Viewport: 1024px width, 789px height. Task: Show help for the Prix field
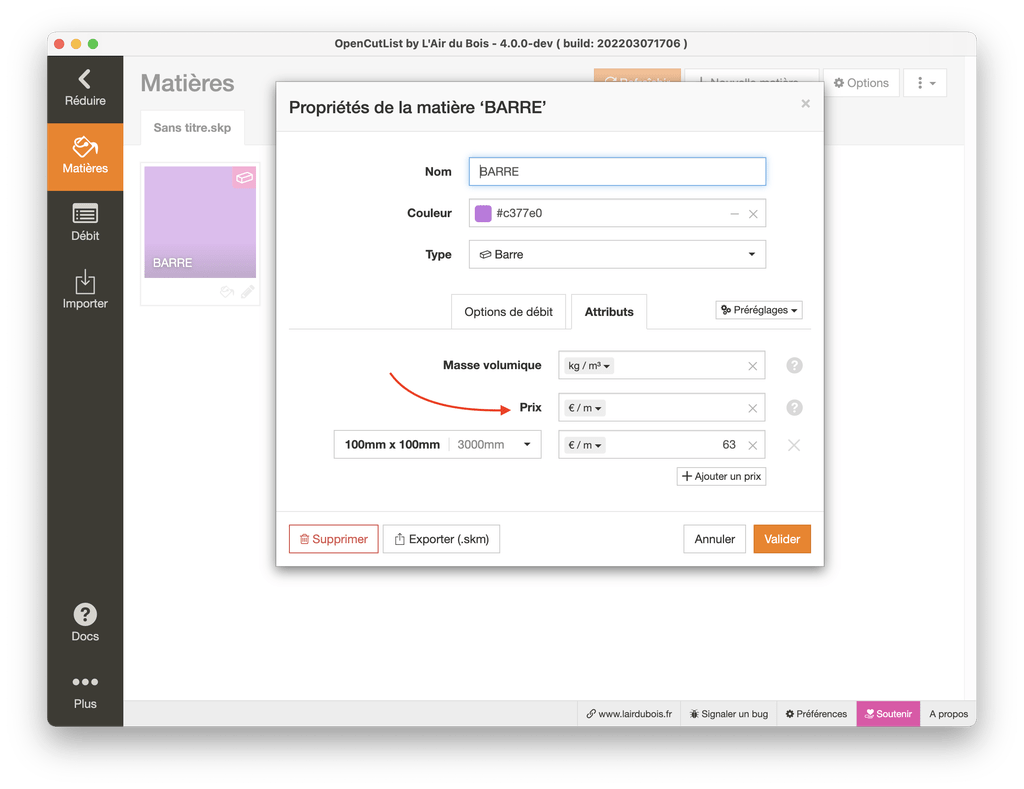tap(794, 408)
